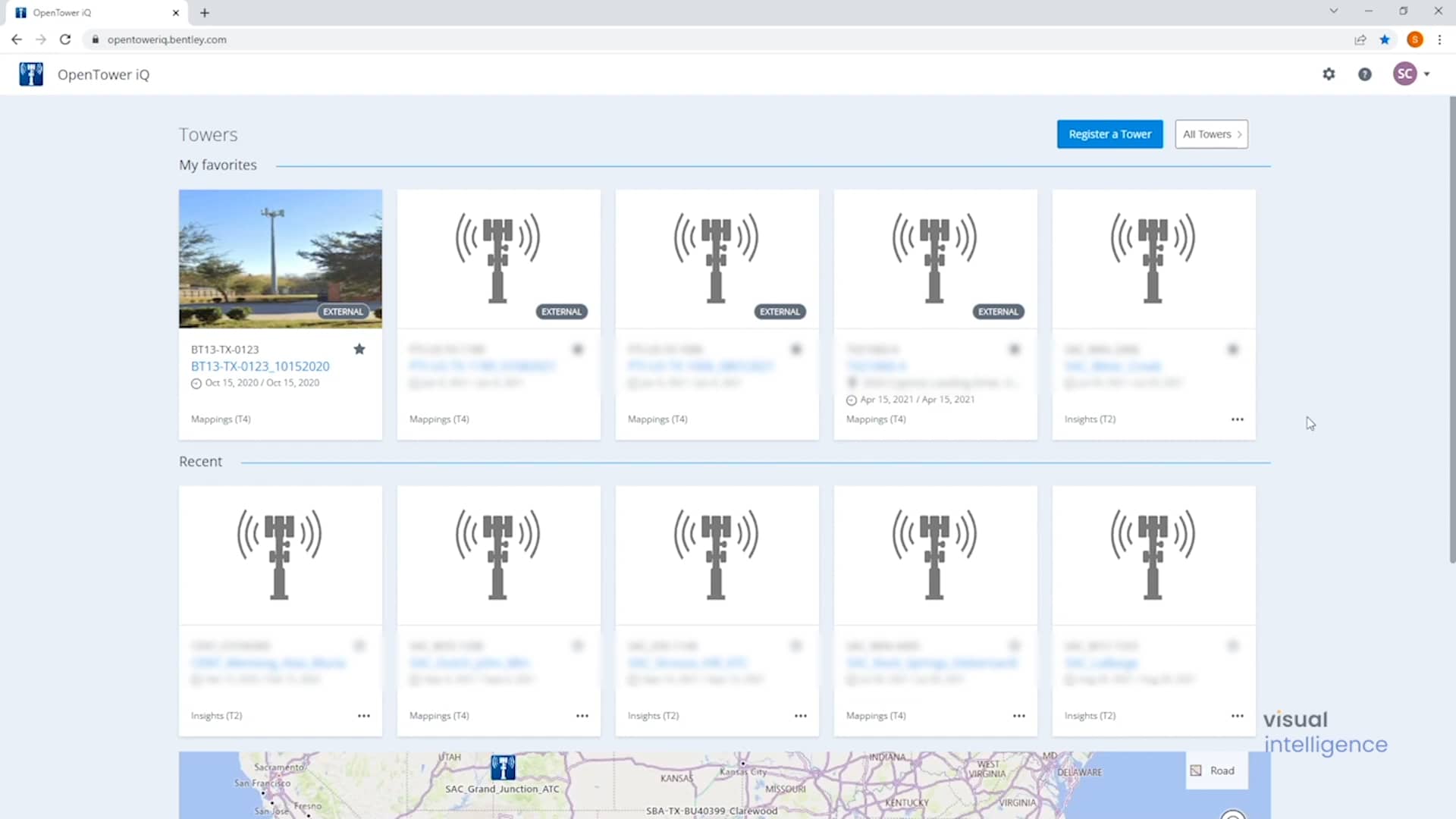1456x819 pixels.
Task: Click the share icon in the address bar
Action: coord(1361,39)
